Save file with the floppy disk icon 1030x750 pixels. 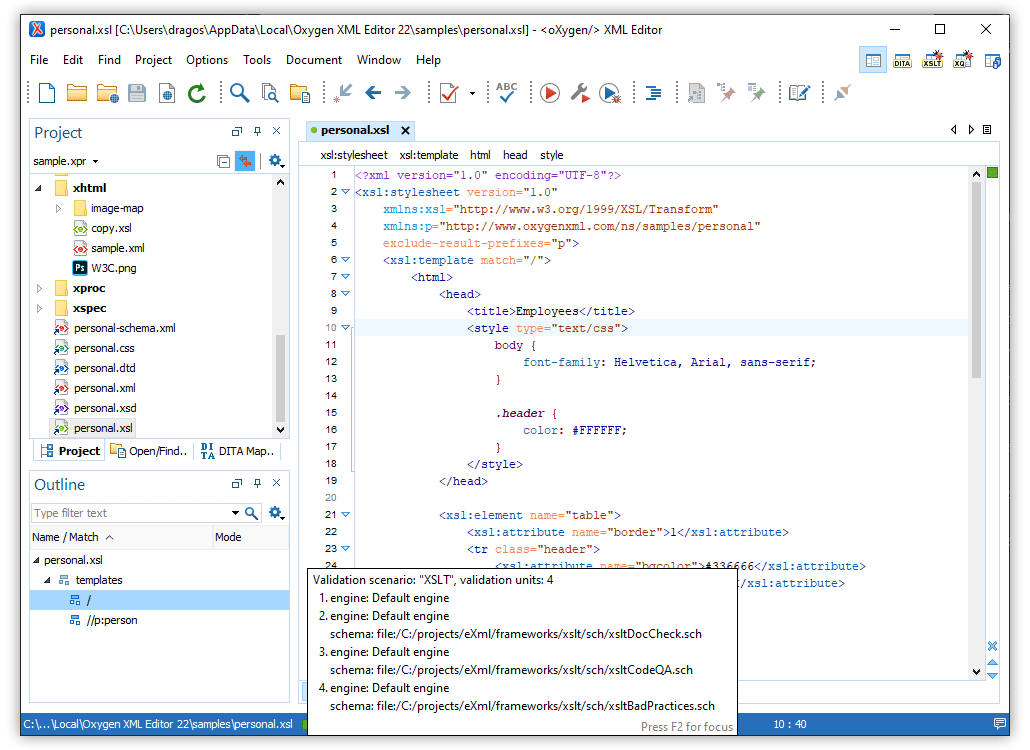(x=137, y=93)
